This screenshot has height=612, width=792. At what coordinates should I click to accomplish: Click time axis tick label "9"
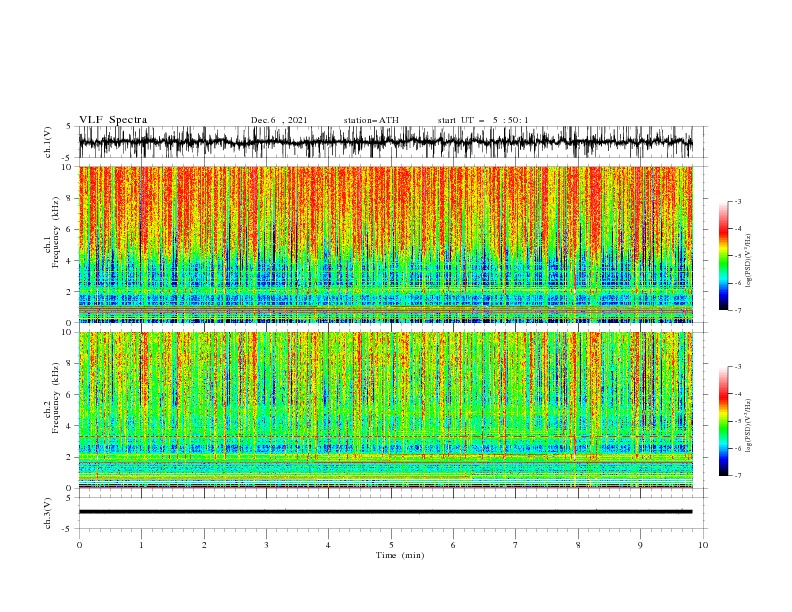pyautogui.click(x=640, y=545)
